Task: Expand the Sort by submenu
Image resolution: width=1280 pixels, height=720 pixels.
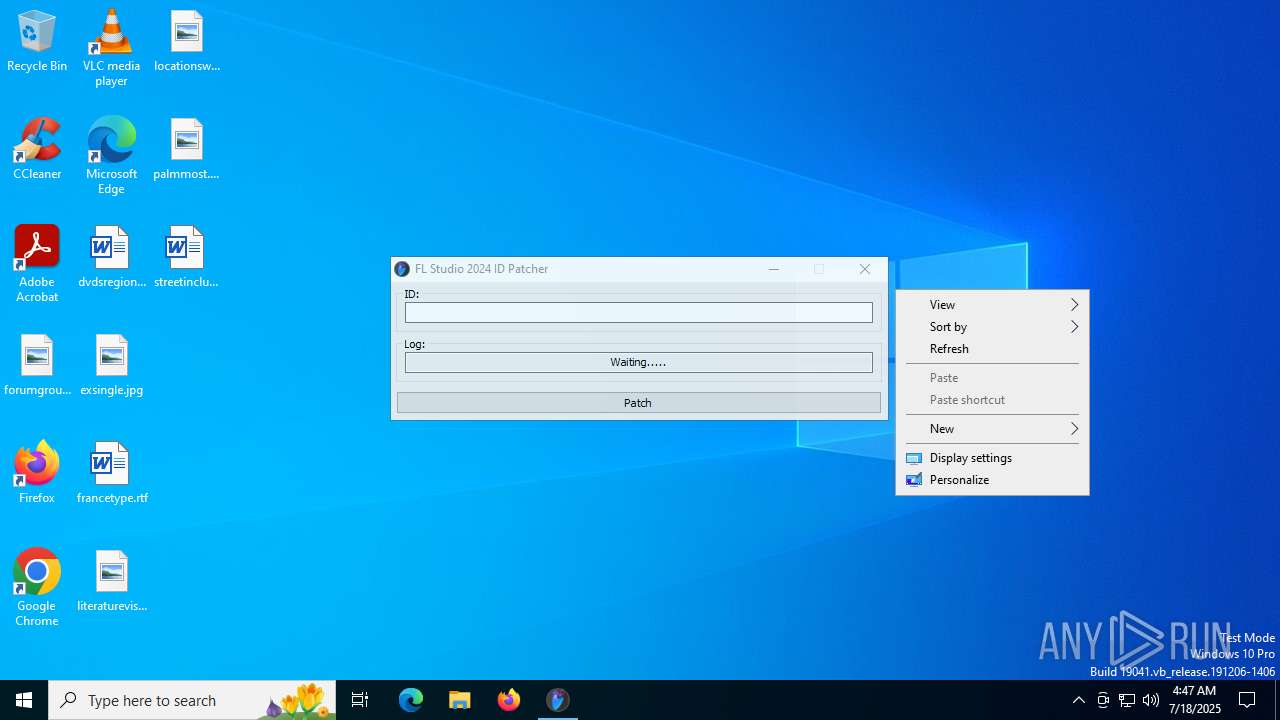Action: pyautogui.click(x=992, y=327)
